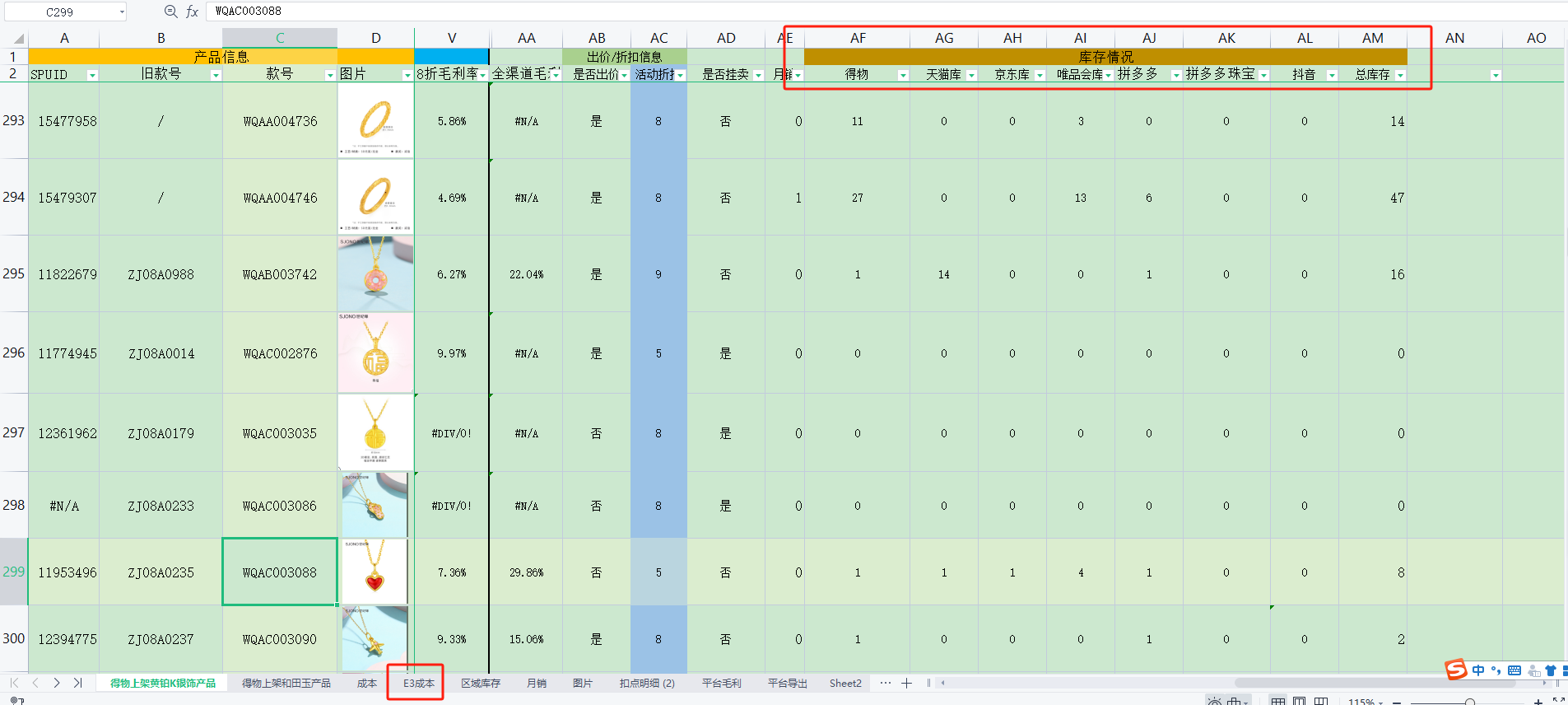The width and height of the screenshot is (1568, 705).
Task: Jump to the first sheet tab arrow
Action: [14, 683]
